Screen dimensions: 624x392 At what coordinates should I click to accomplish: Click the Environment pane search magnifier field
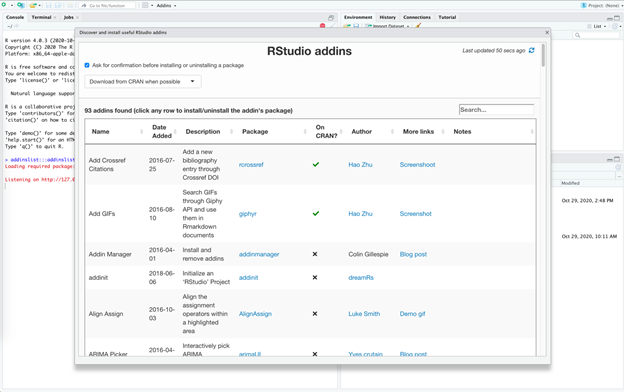[596, 35]
